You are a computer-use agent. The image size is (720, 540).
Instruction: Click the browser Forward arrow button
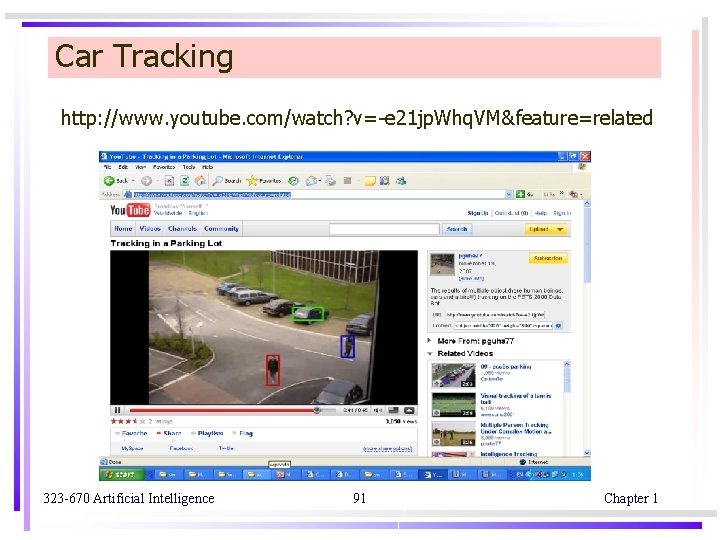click(x=146, y=181)
